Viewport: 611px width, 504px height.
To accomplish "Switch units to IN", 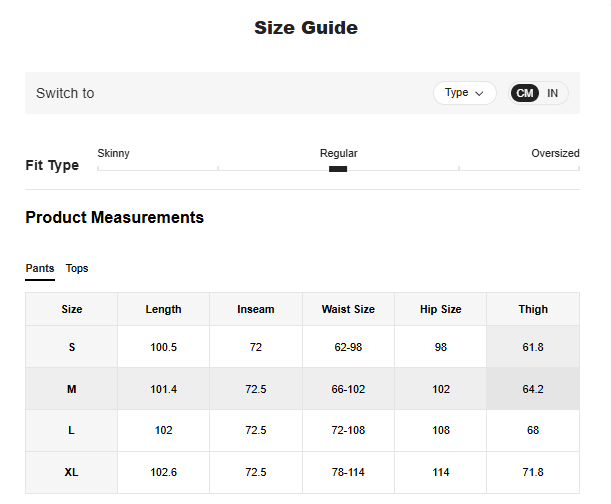I will coord(552,93).
